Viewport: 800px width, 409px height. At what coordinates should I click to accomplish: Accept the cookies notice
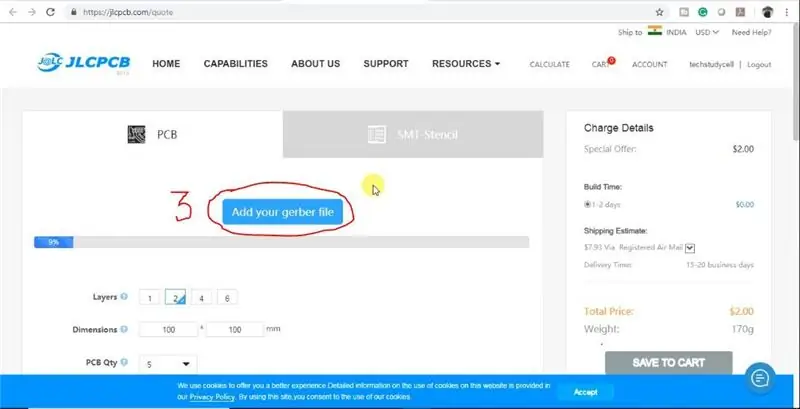tap(585, 392)
